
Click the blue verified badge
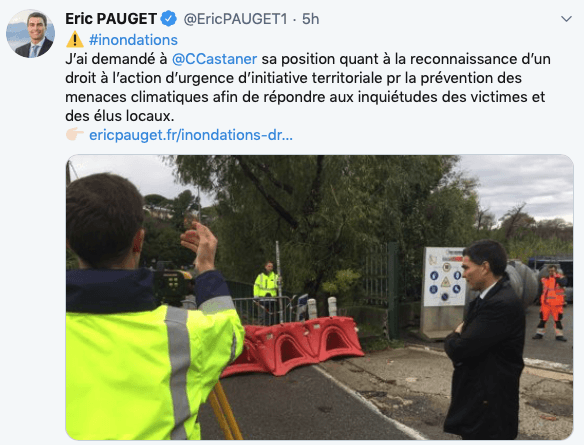169,19
